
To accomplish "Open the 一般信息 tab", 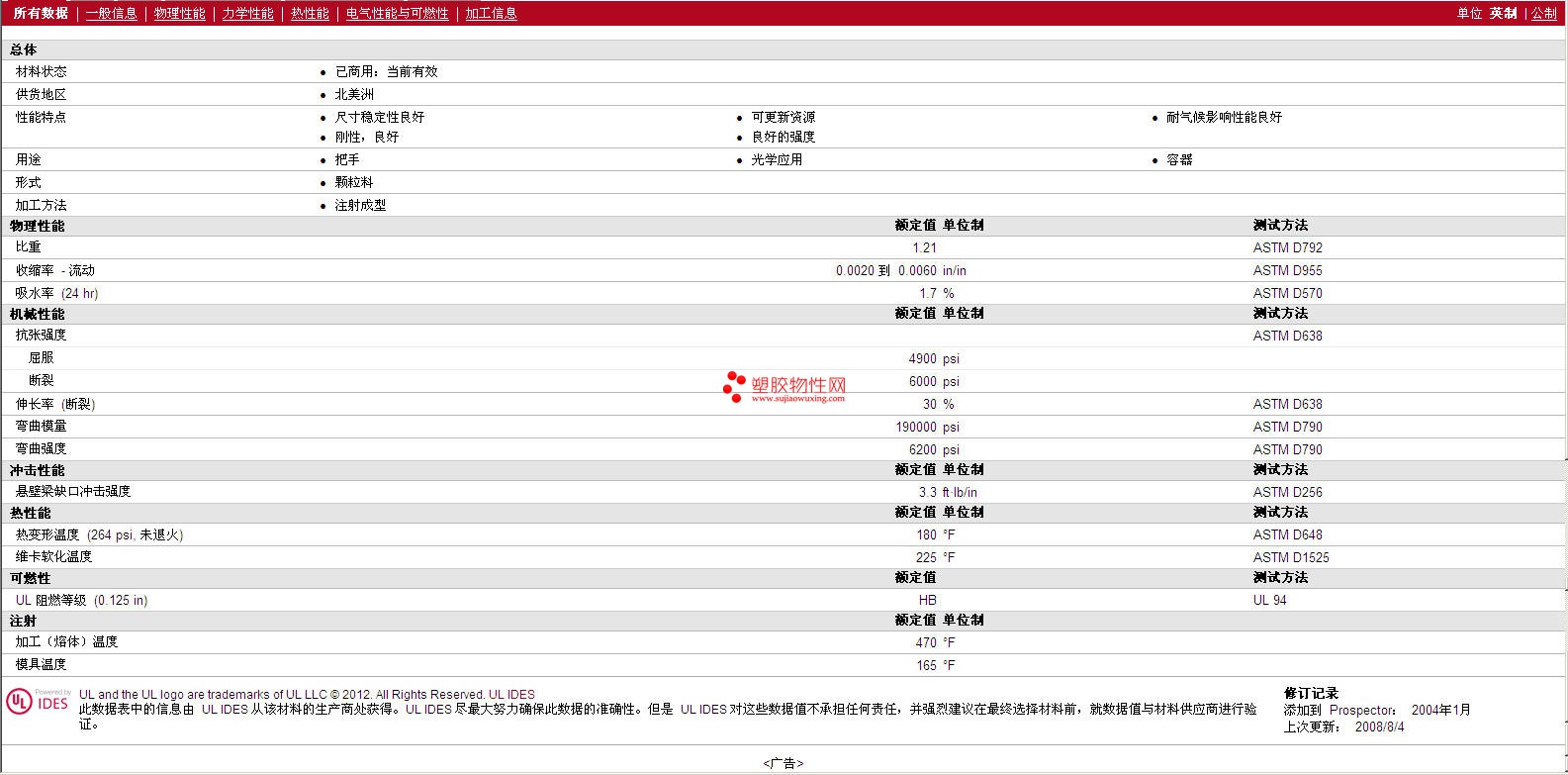I will pyautogui.click(x=111, y=13).
